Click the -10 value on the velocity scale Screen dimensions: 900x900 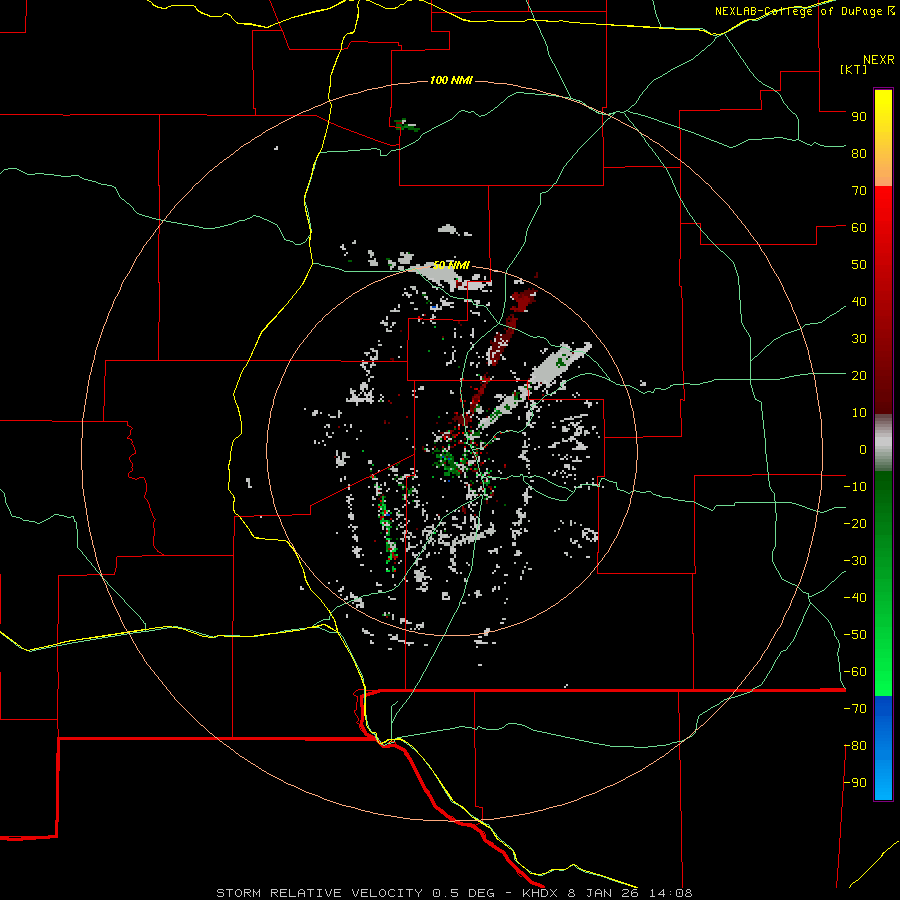pos(855,487)
